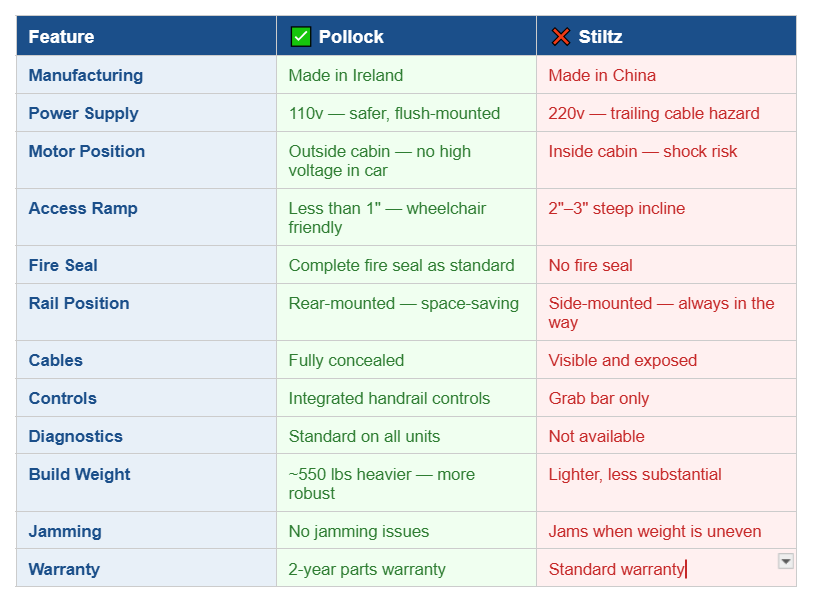Image resolution: width=815 pixels, height=608 pixels.
Task: Click the 'No jamming issues' cell
Action: point(358,531)
